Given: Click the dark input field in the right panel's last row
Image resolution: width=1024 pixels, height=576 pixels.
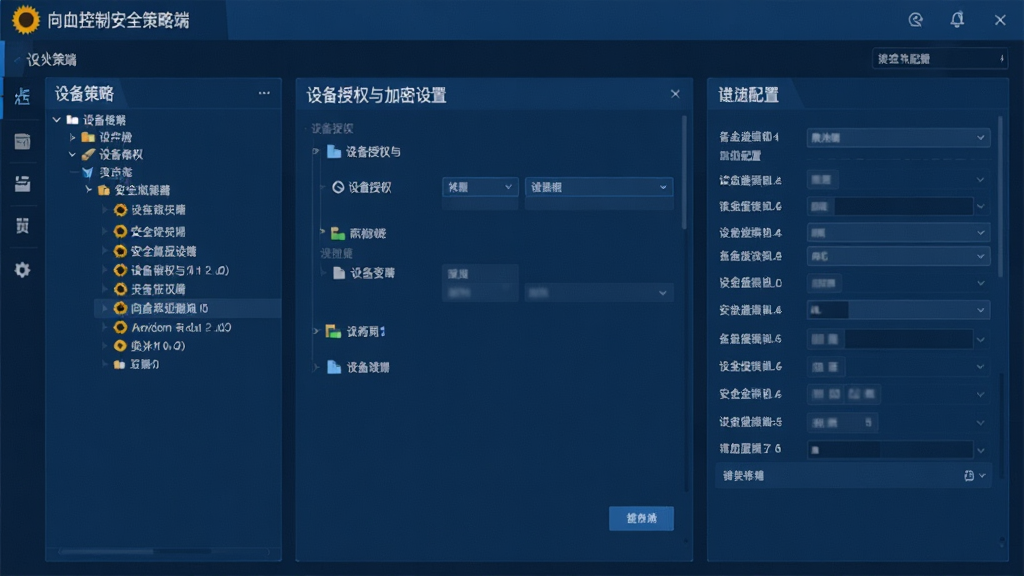Looking at the screenshot, I should 891,449.
